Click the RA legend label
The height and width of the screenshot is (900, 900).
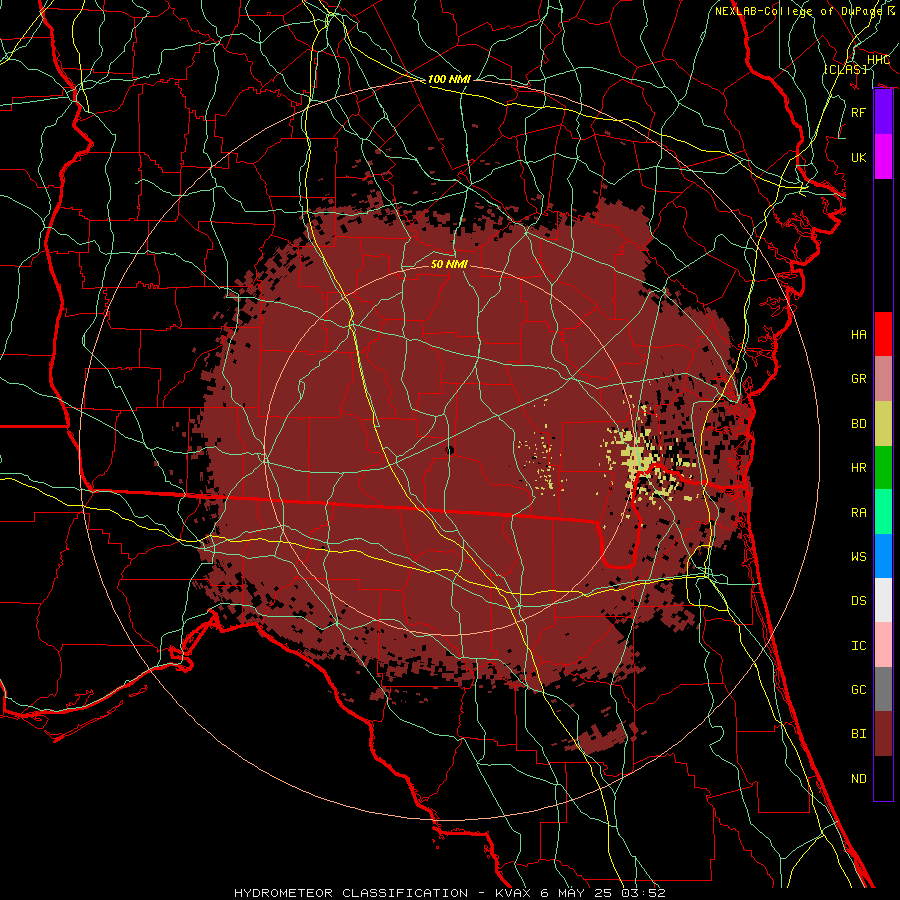858,512
